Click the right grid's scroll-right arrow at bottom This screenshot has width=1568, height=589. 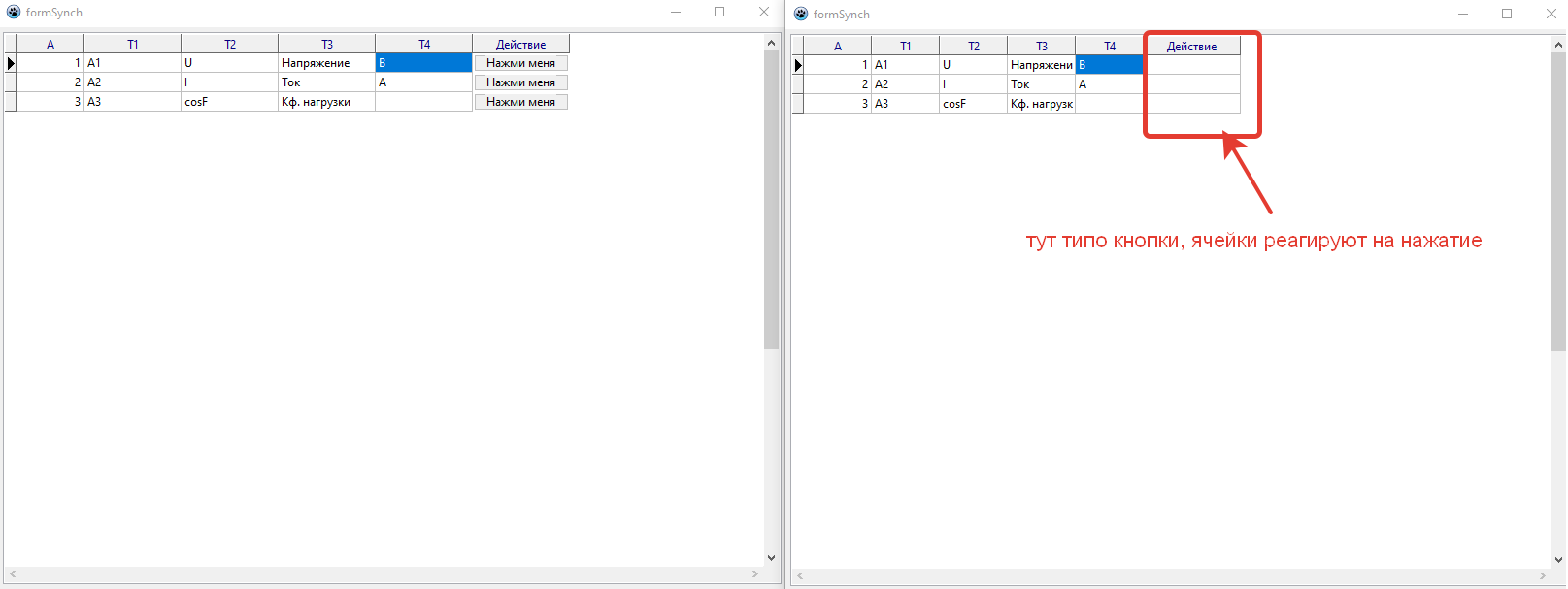point(1542,576)
